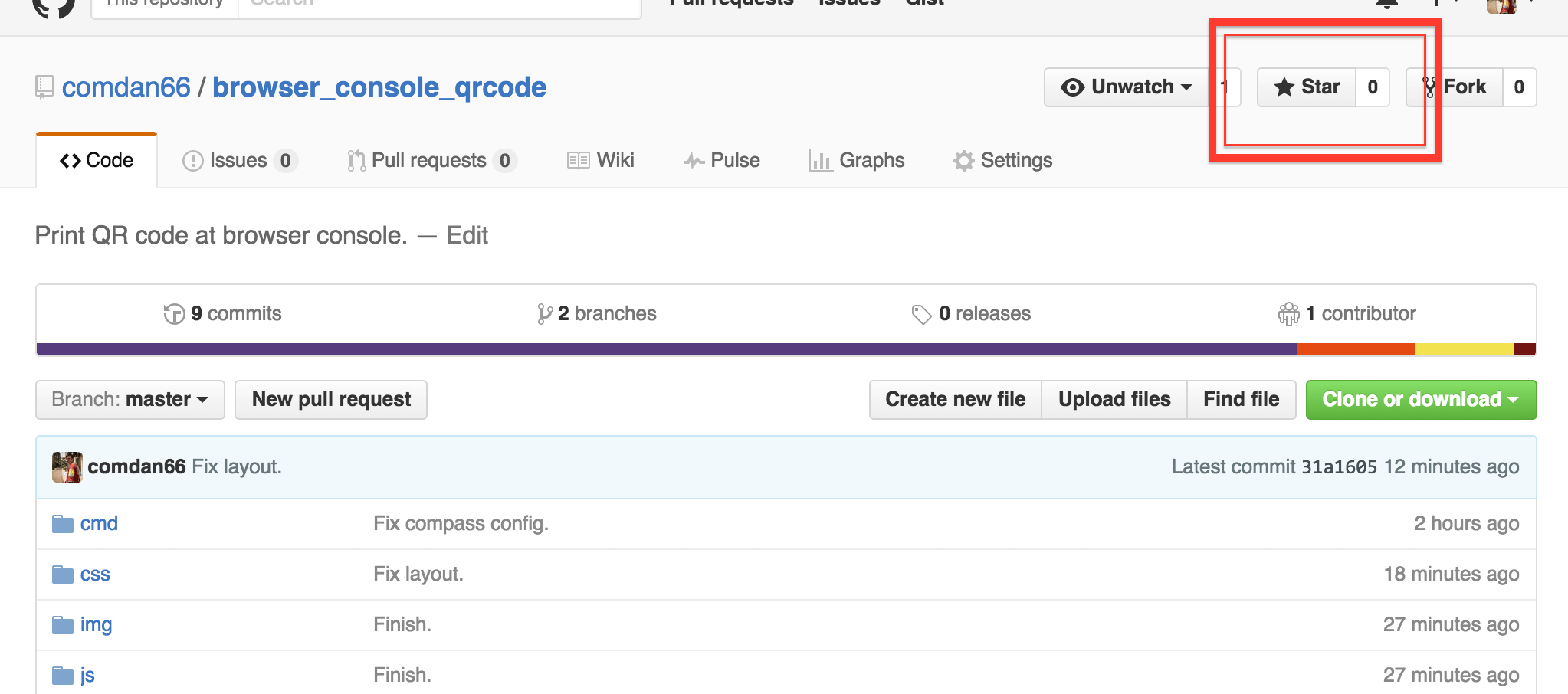
Task: Open the img folder
Action: point(96,624)
